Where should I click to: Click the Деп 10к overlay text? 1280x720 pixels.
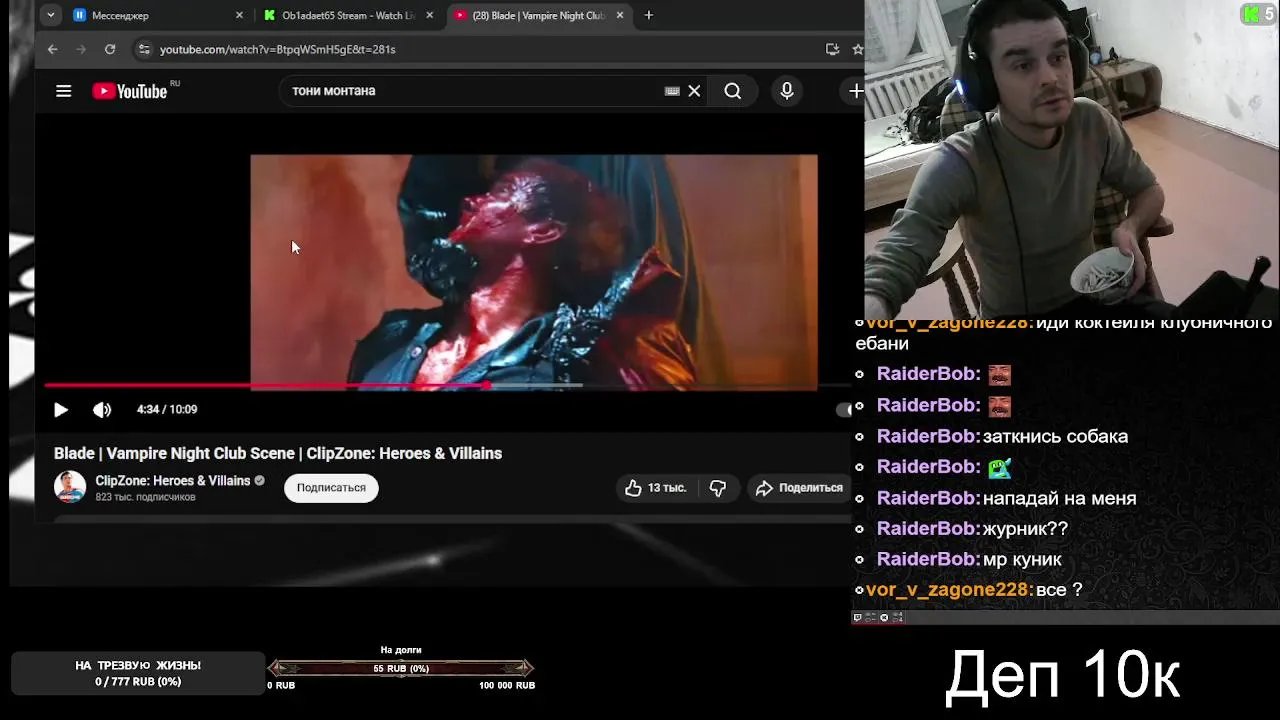pyautogui.click(x=1063, y=675)
